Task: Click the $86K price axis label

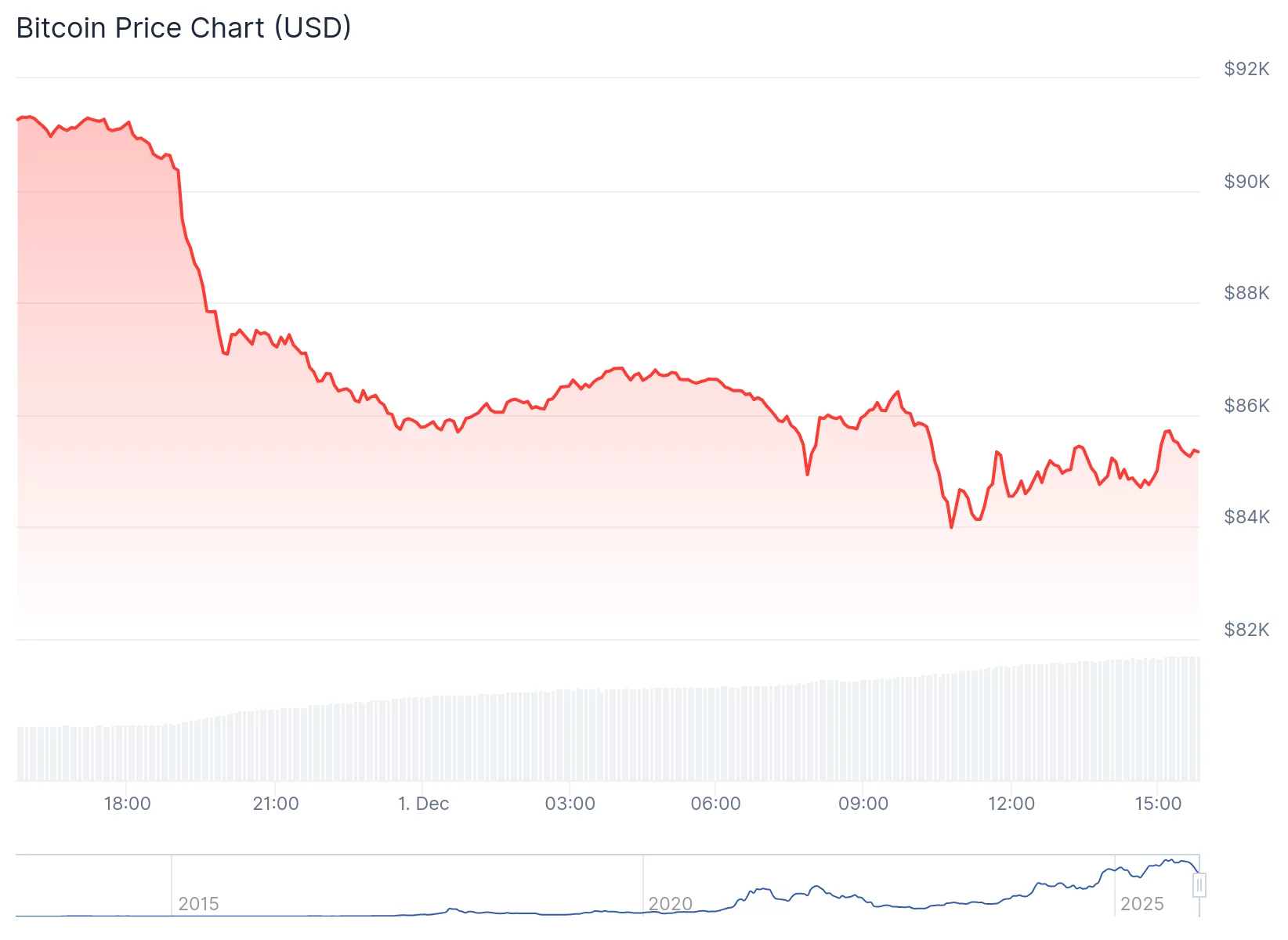Action: point(1246,406)
